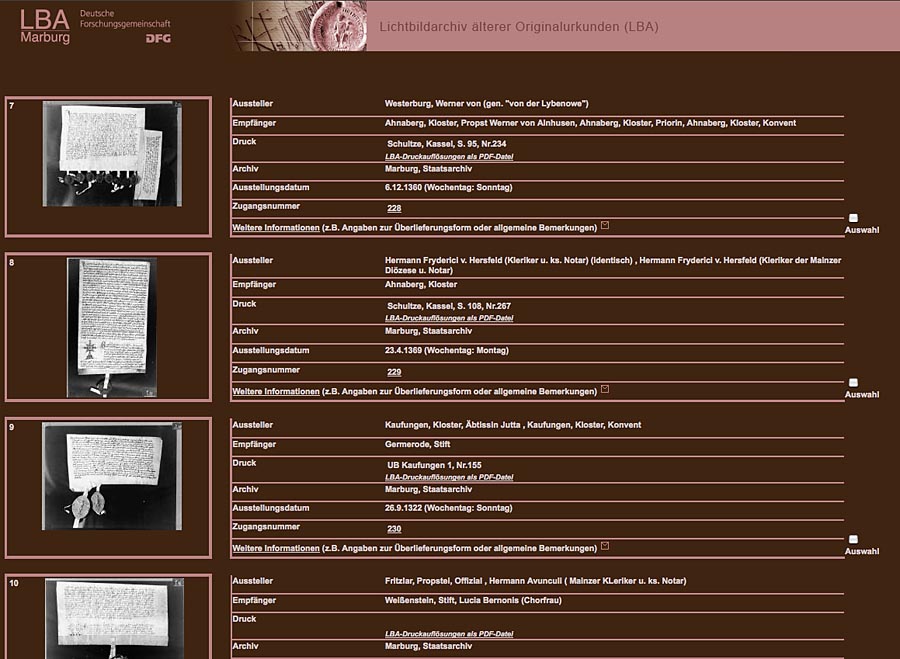This screenshot has width=900, height=659.
Task: Open LBA-Druckauflösungen PDF link under Schultze Nr.267
Action: [449, 318]
